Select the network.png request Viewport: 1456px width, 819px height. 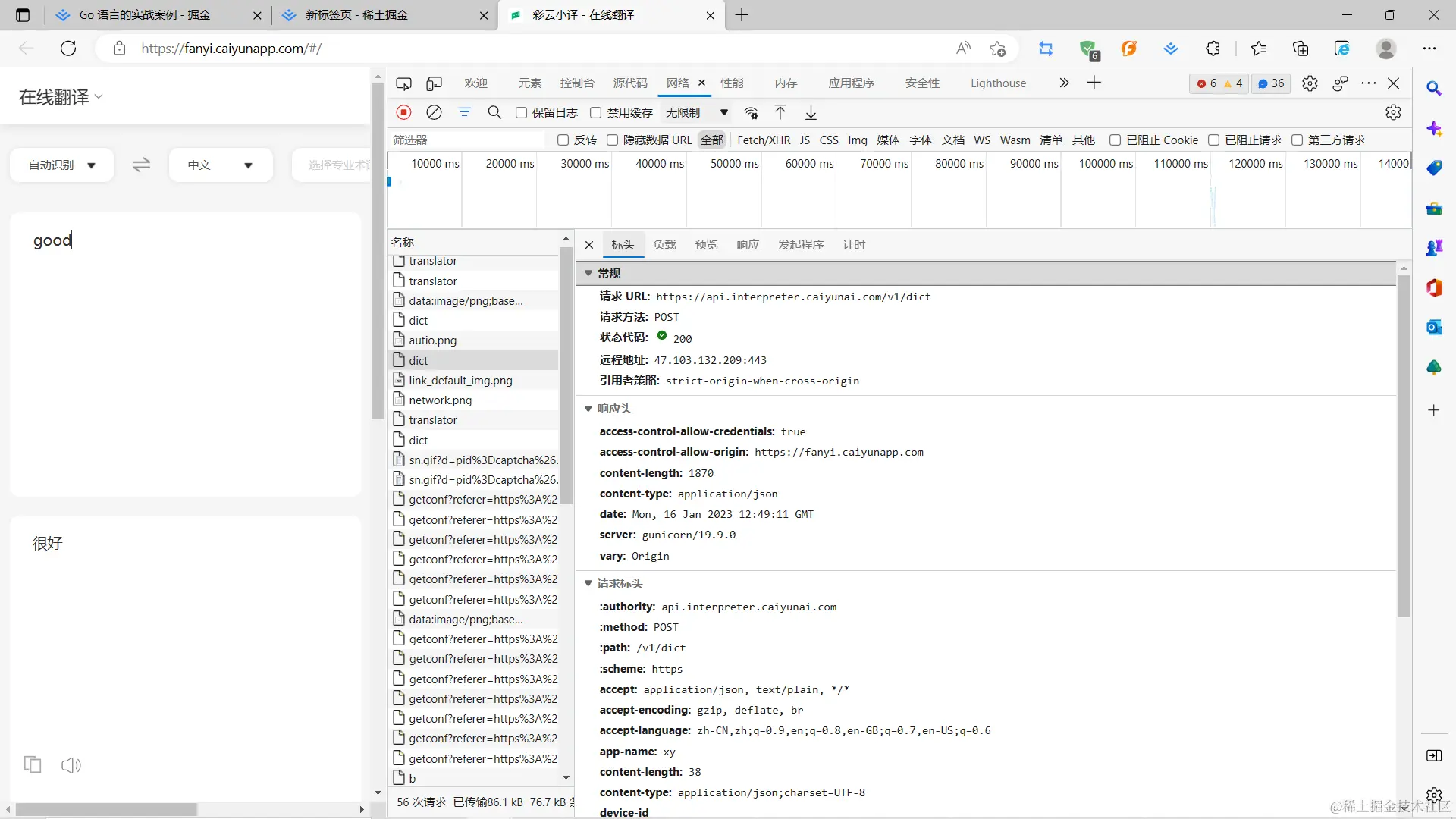(475, 400)
